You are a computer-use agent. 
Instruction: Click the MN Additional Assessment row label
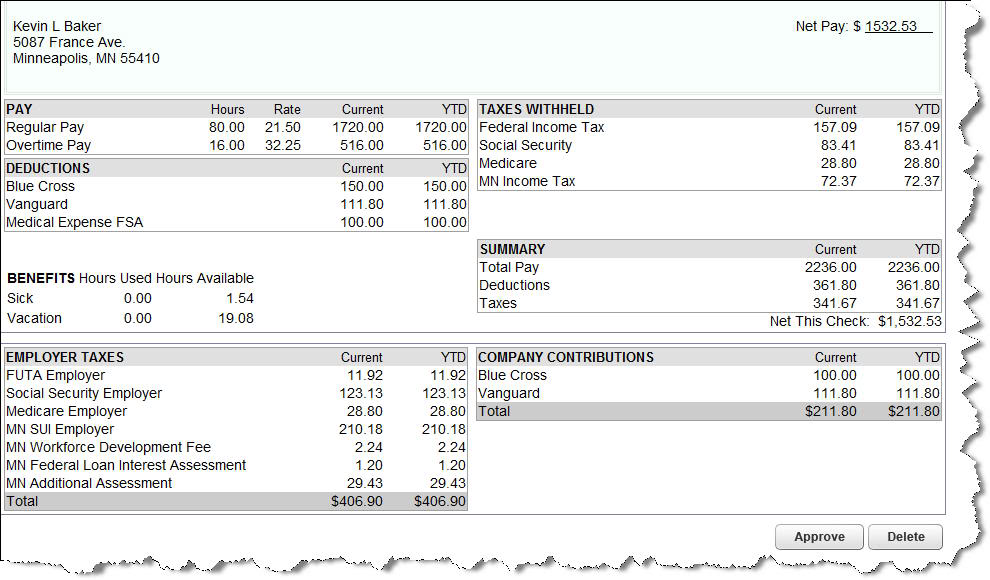[89, 483]
